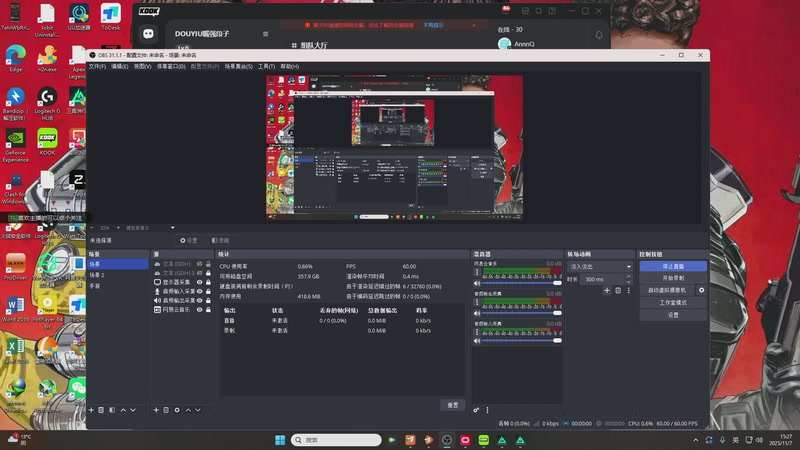Hide the 网易云音乐 source

point(199,310)
